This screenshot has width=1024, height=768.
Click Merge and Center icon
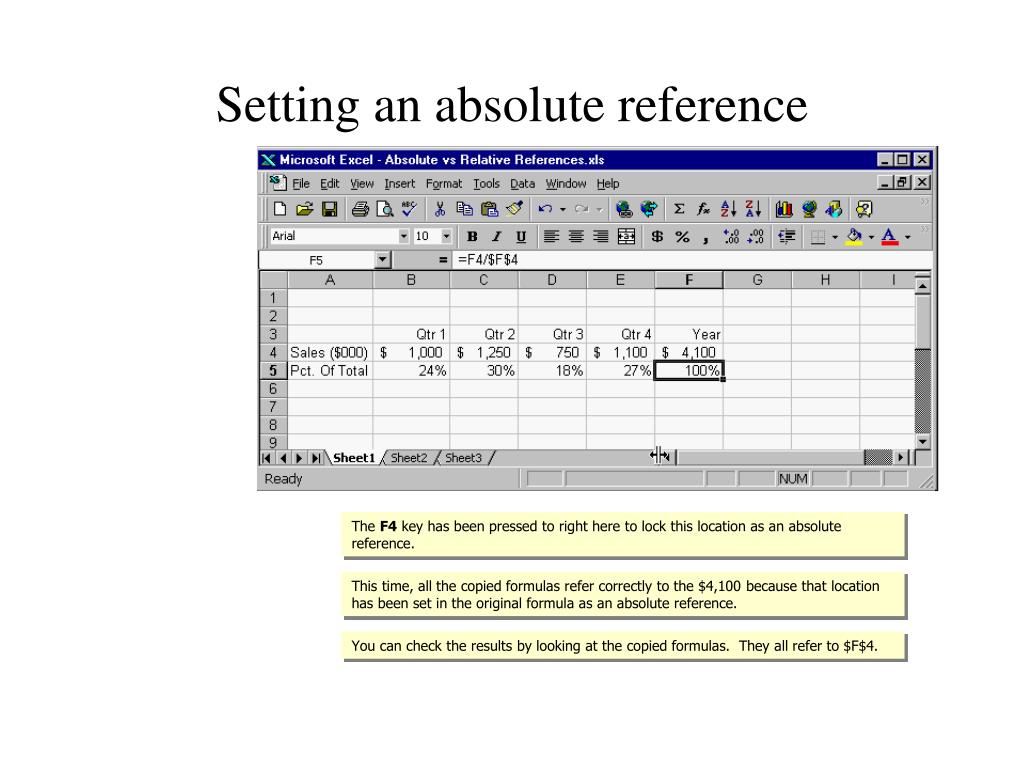click(626, 236)
